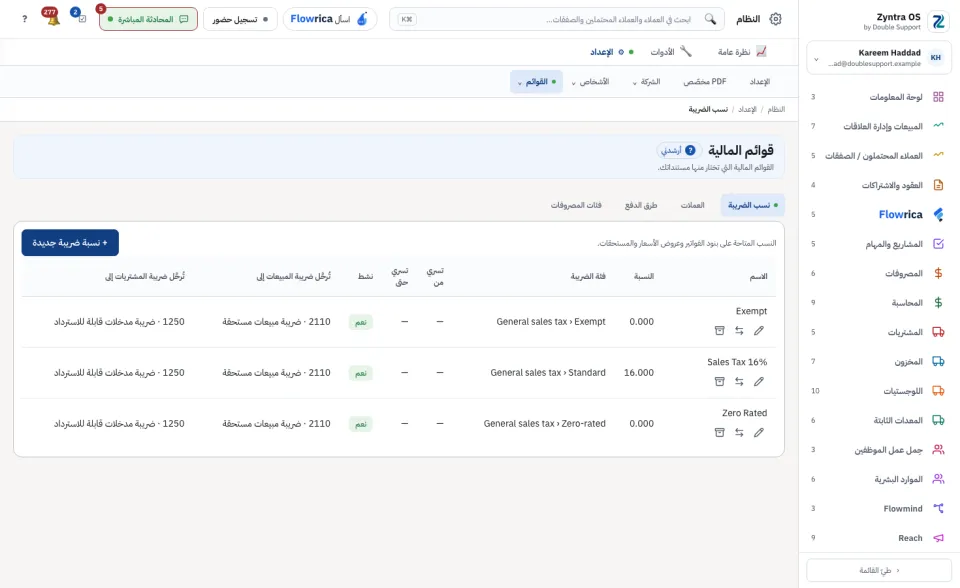
Task: Open المبيعات وإدارة العلاقات in sidebar
Action: pos(879,126)
